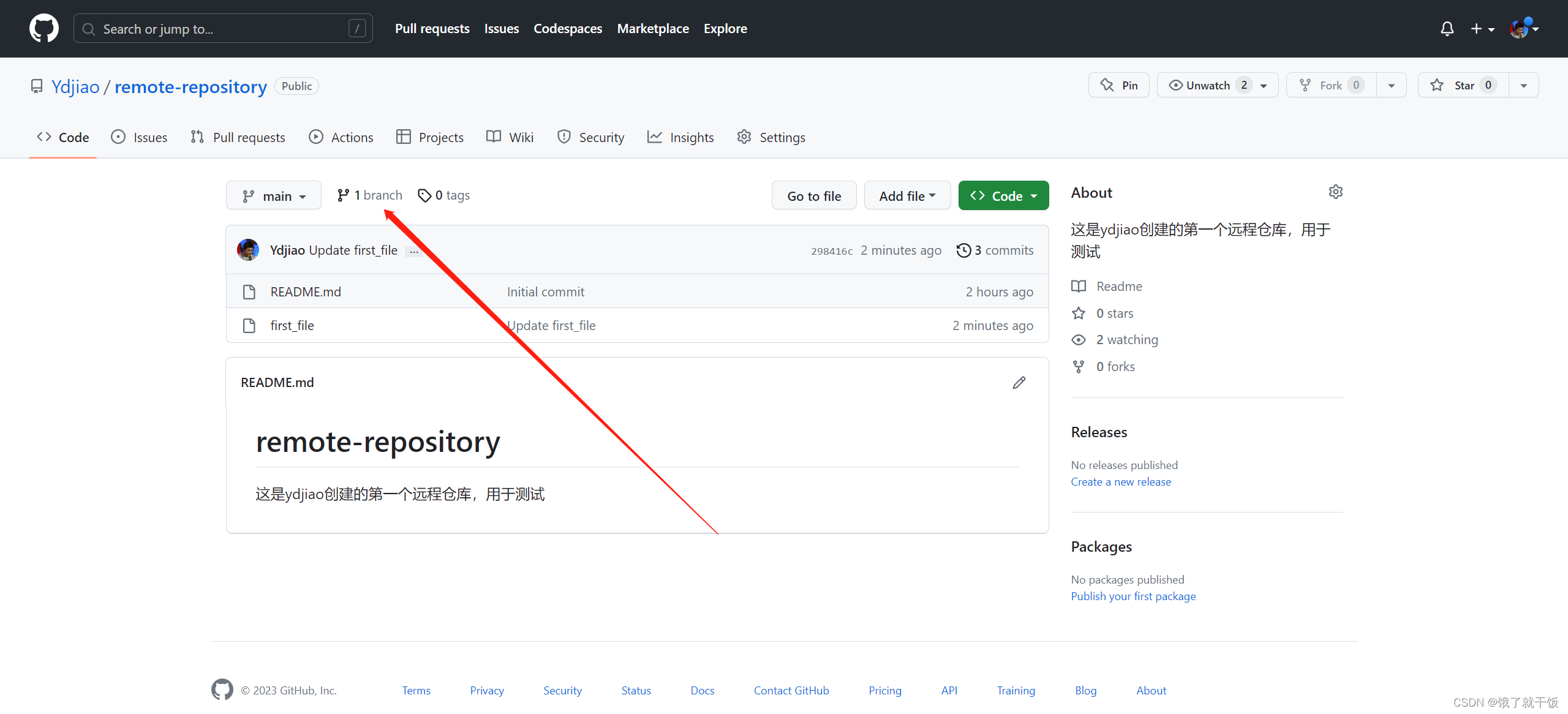This screenshot has height=714, width=1568.
Task: Open the Initial commit message link
Action: pos(545,292)
